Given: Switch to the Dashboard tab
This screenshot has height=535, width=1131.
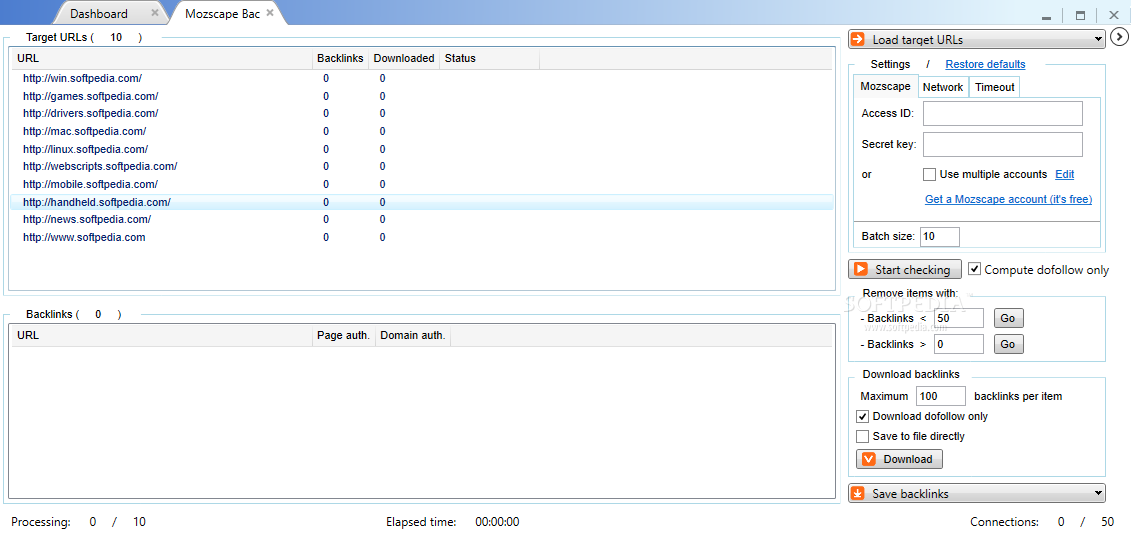Looking at the screenshot, I should click(100, 13).
